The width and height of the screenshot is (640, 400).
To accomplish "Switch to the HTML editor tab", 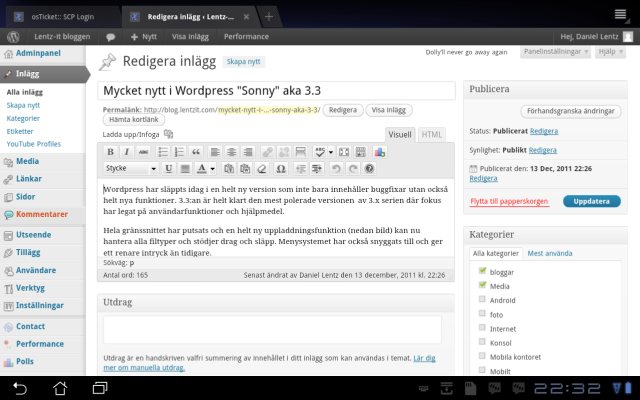I will [432, 134].
